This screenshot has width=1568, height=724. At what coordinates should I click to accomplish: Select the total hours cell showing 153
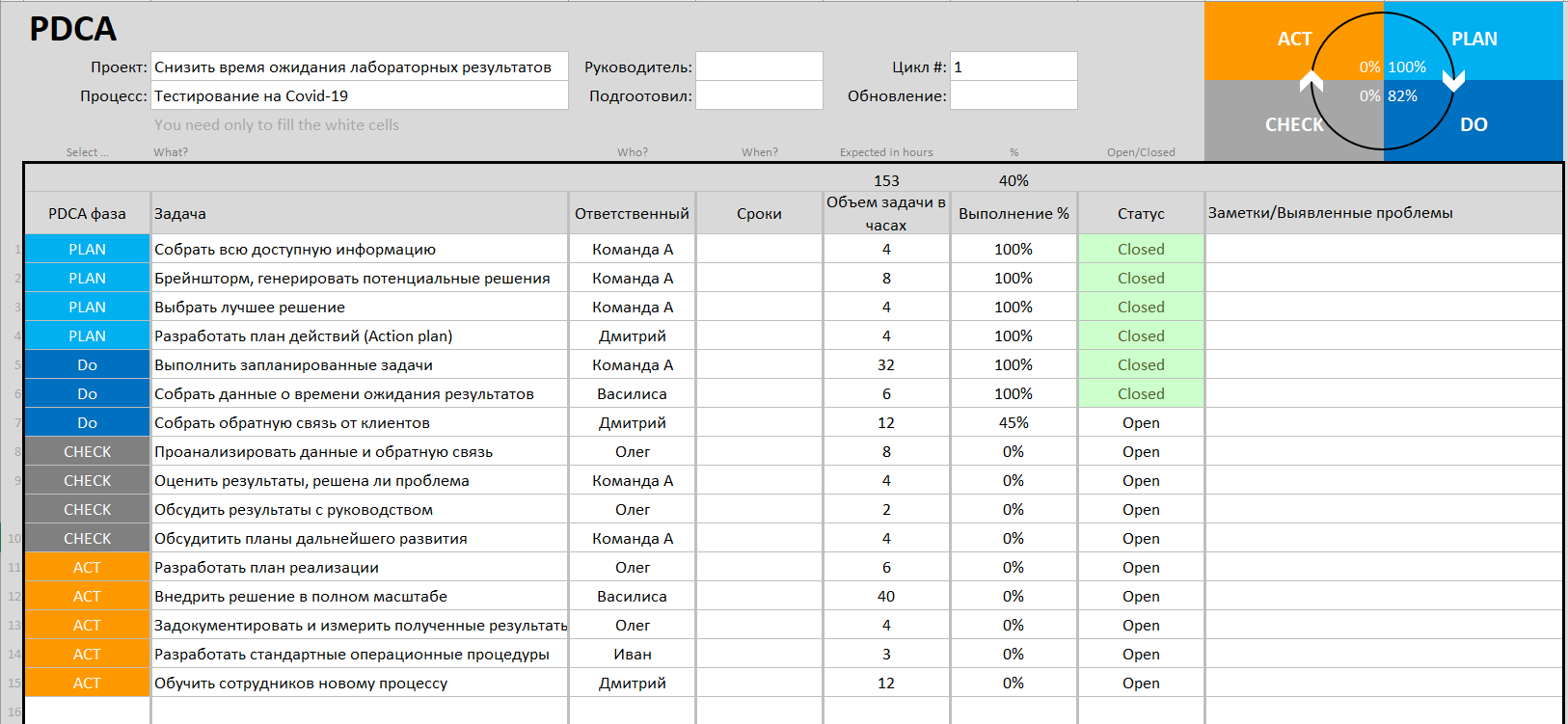click(x=886, y=180)
